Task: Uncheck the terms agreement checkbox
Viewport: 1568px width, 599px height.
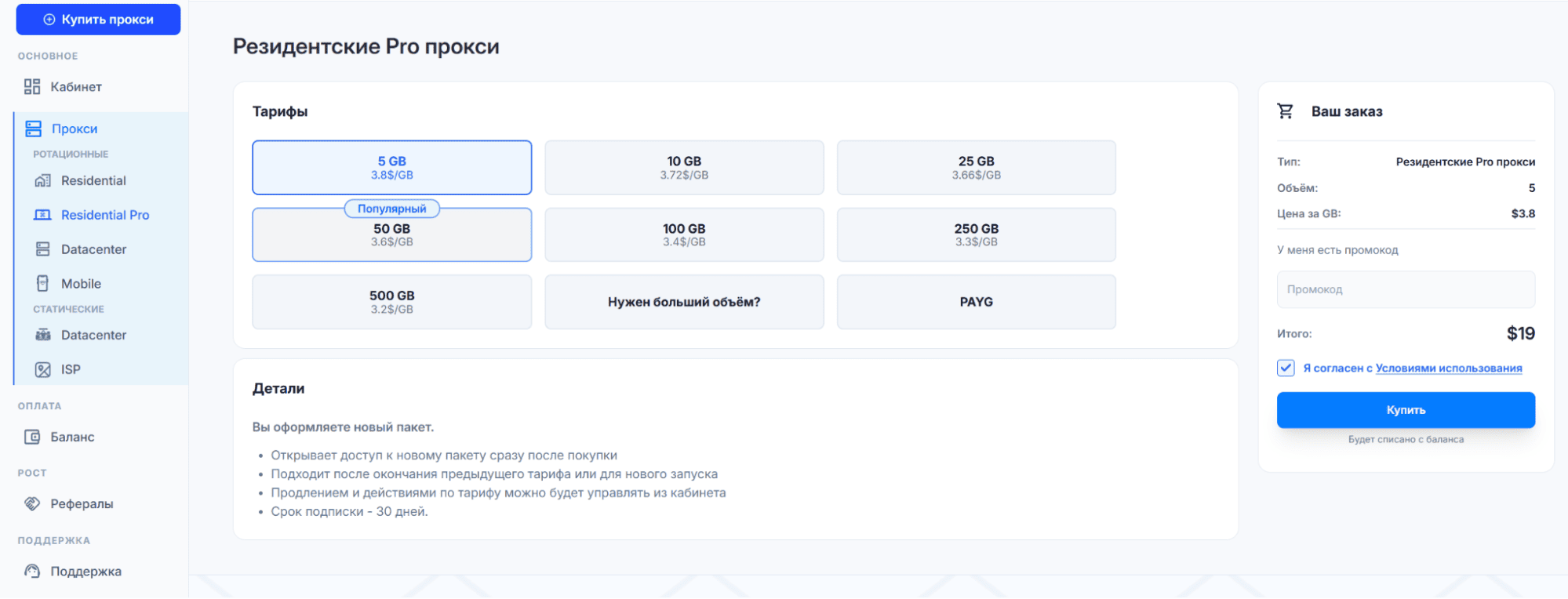Action: [1286, 368]
